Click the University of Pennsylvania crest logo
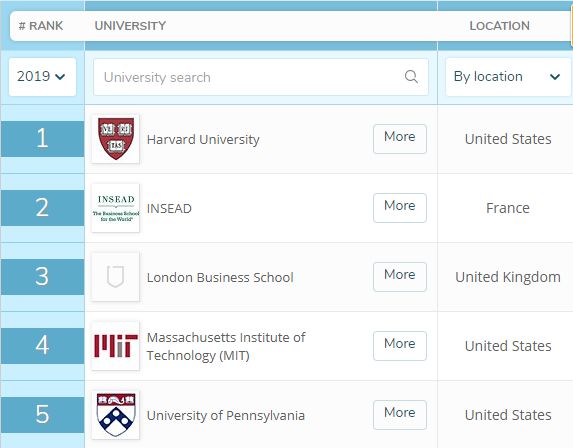Screen dimensions: 573x448 (x=115, y=415)
